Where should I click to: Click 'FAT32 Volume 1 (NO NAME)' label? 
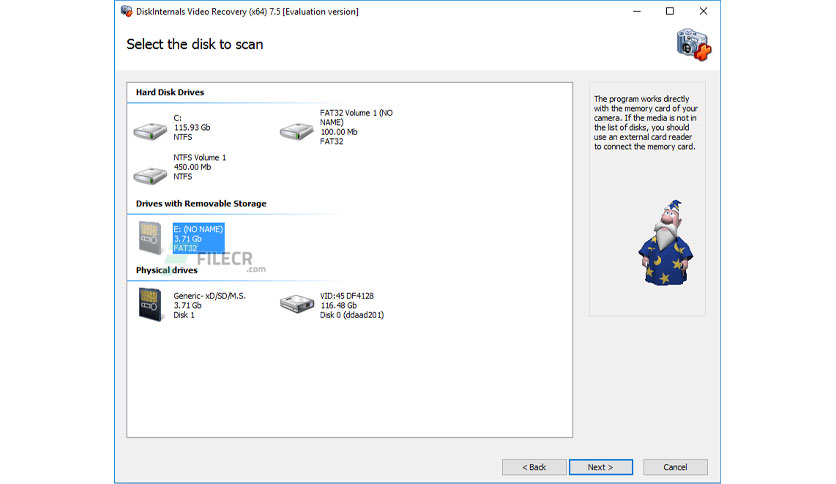[x=356, y=117]
